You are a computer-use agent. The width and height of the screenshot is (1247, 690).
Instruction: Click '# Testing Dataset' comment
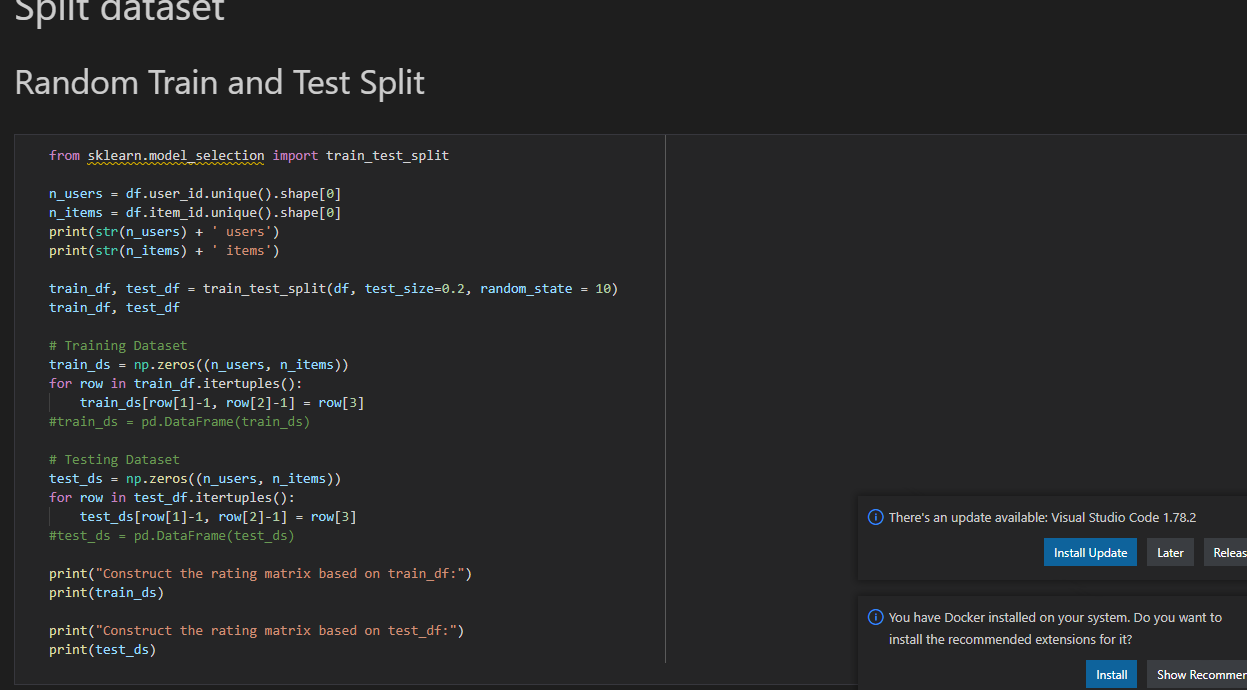point(114,459)
